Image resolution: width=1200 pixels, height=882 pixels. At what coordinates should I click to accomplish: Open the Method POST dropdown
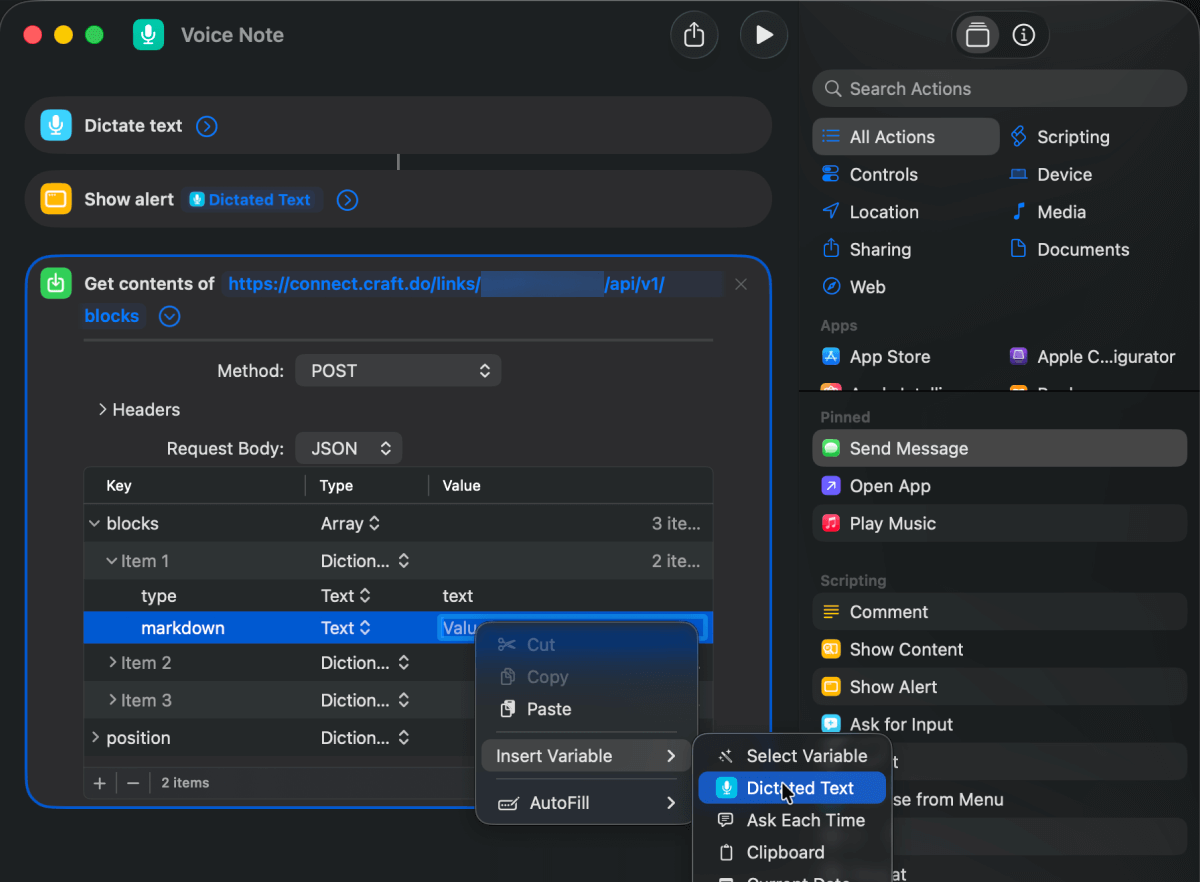tap(398, 370)
